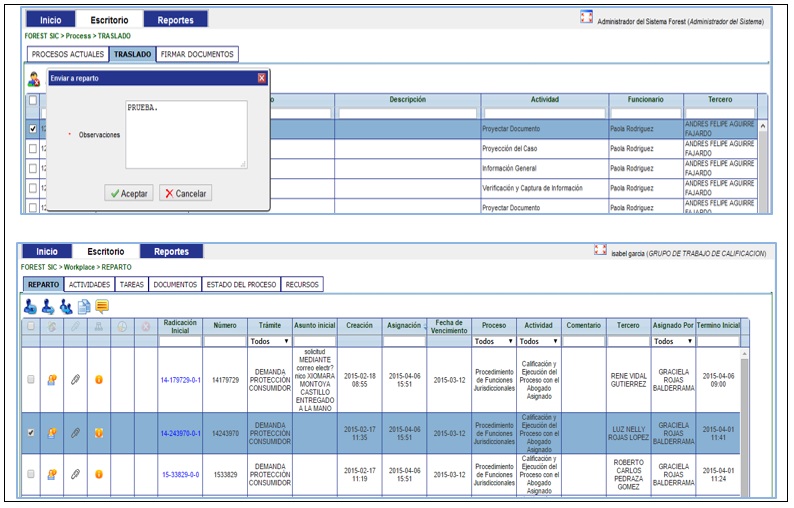Click the Process breadcrumb link
This screenshot has width=794, height=508.
tap(78, 36)
